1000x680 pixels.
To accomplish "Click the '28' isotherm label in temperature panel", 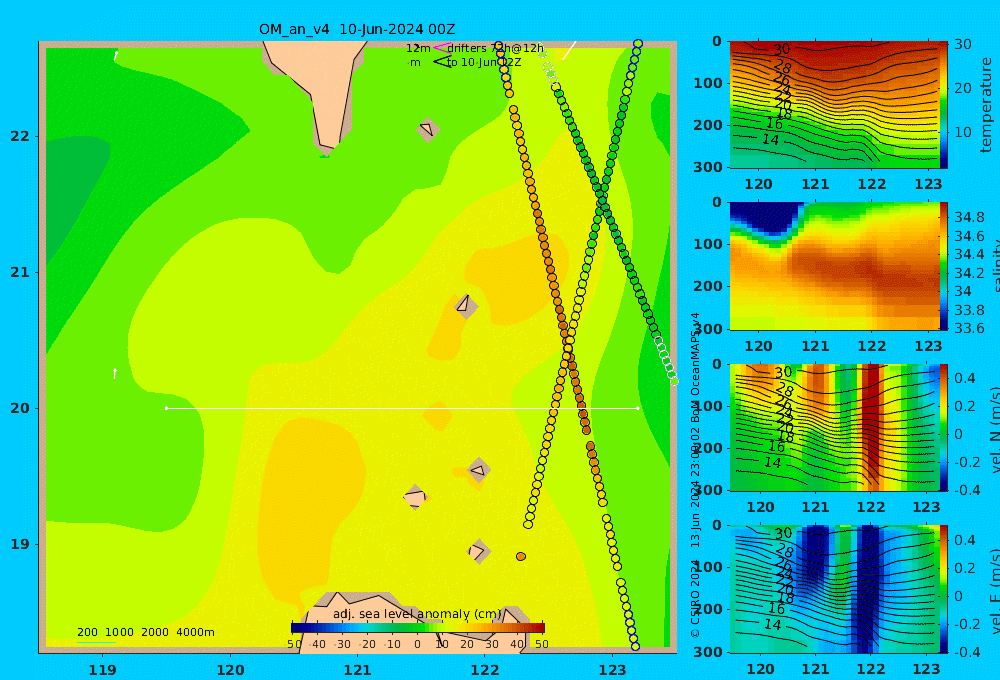I will [783, 66].
